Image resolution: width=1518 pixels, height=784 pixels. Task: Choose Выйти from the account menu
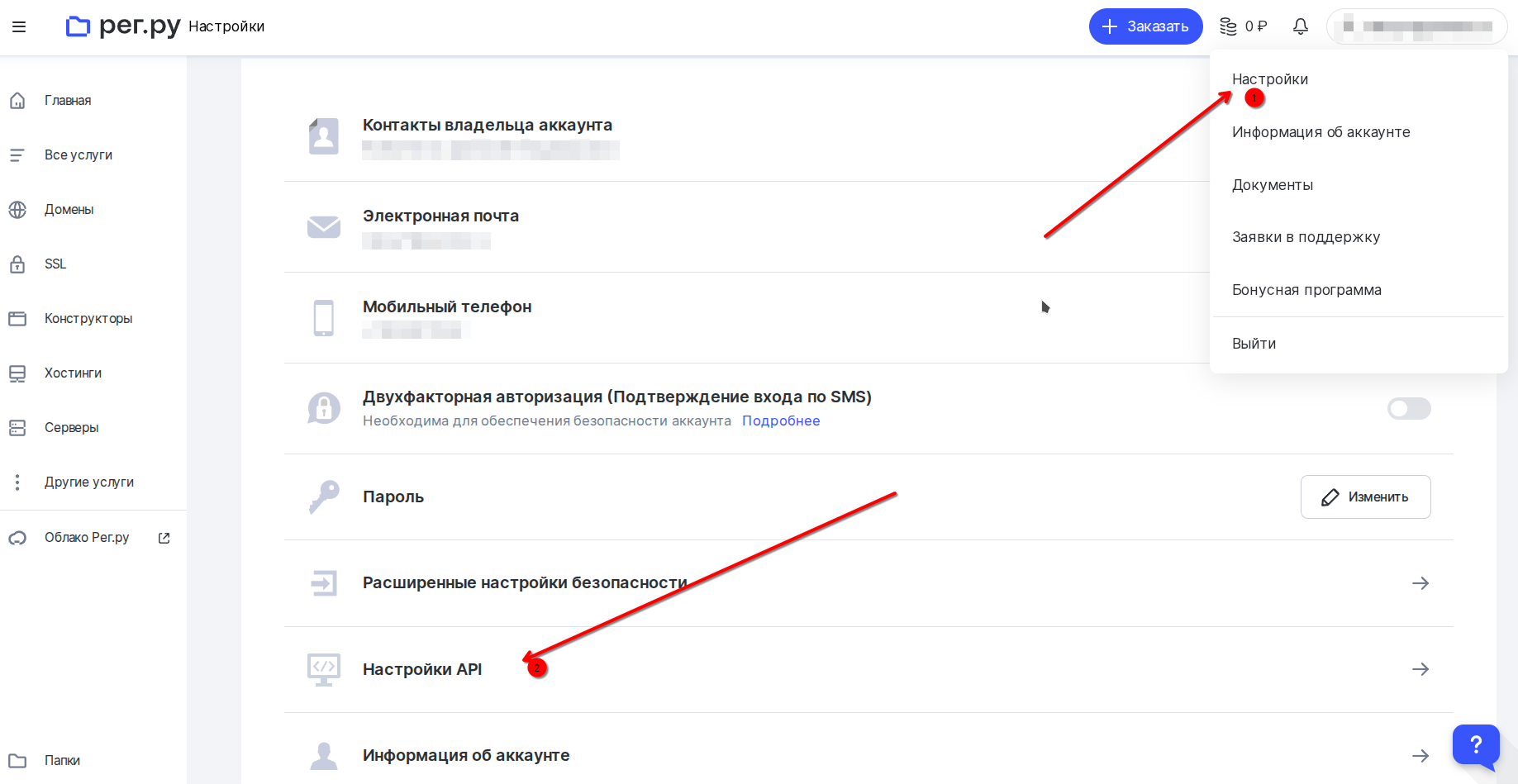(1254, 344)
